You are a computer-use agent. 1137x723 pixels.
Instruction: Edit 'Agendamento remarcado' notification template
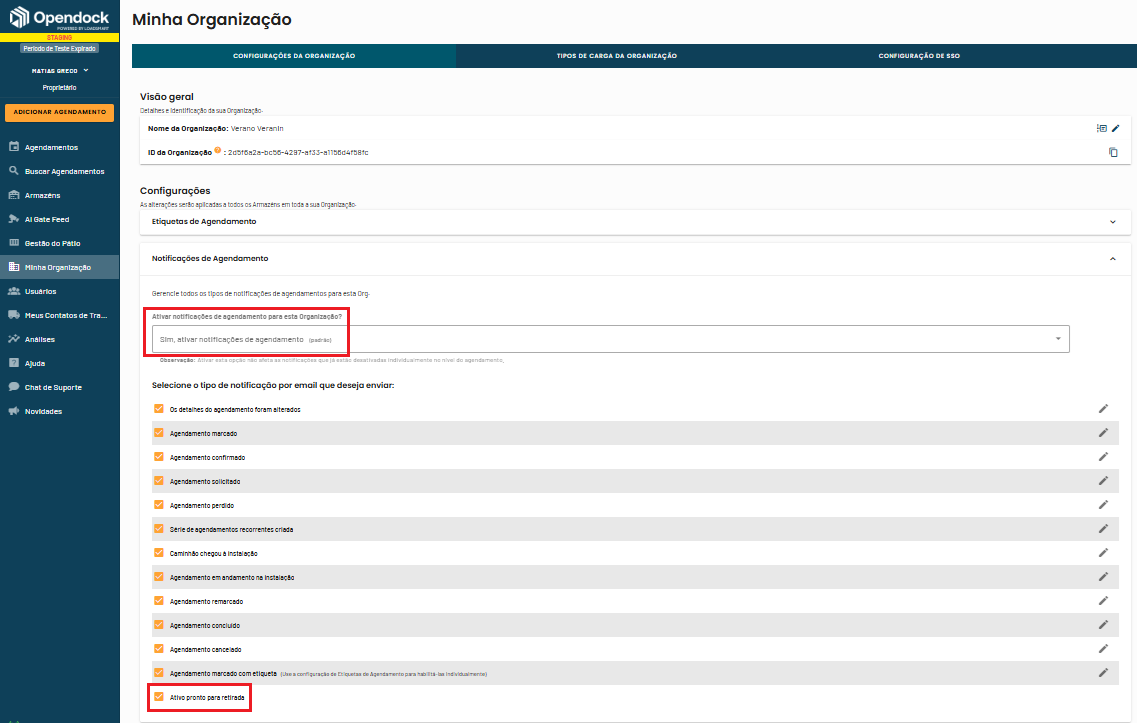coord(1103,600)
